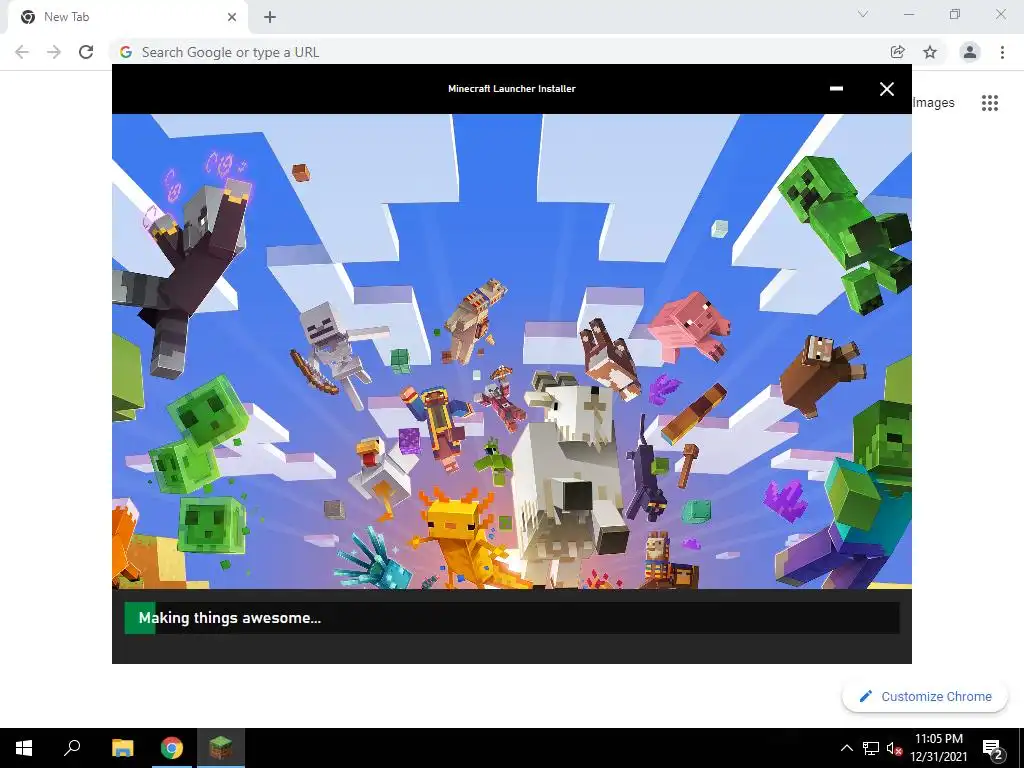Close the New Tab tab

pyautogui.click(x=232, y=17)
